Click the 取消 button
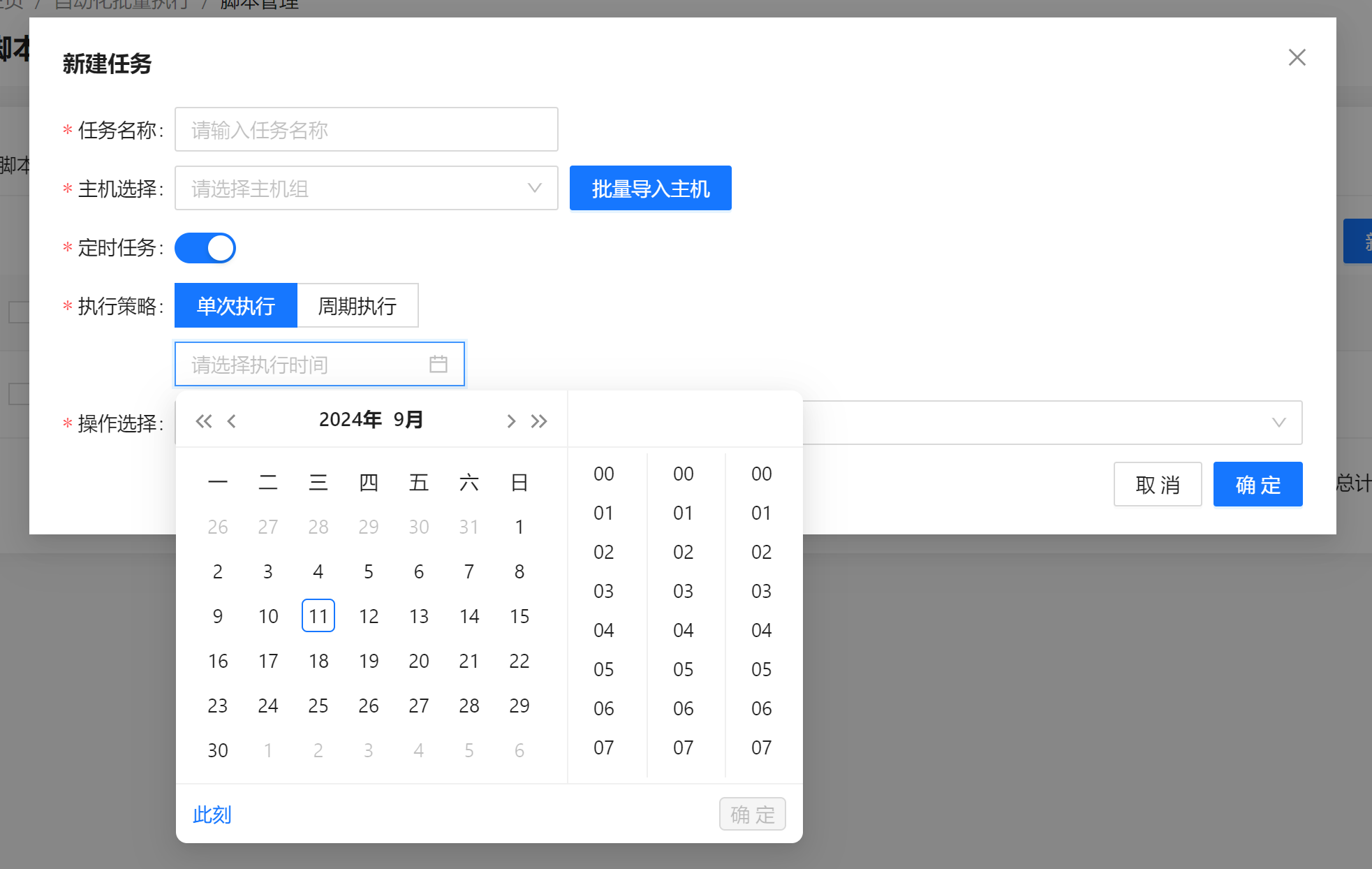Viewport: 1372px width, 869px height. tap(1157, 484)
